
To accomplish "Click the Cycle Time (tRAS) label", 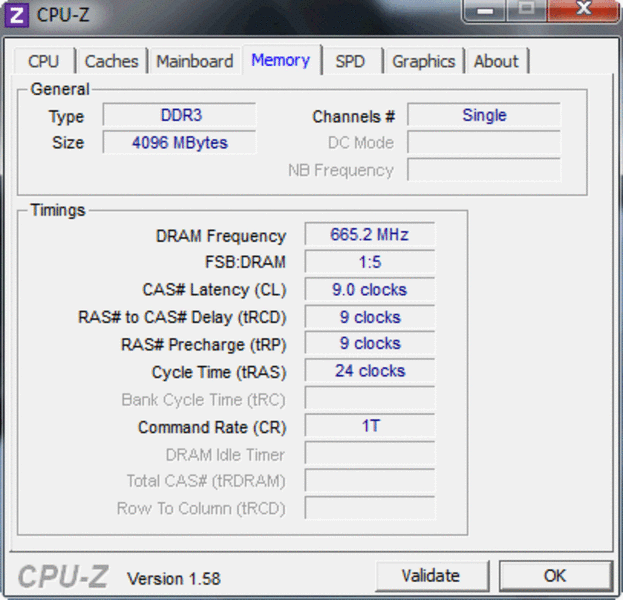I will [x=219, y=372].
